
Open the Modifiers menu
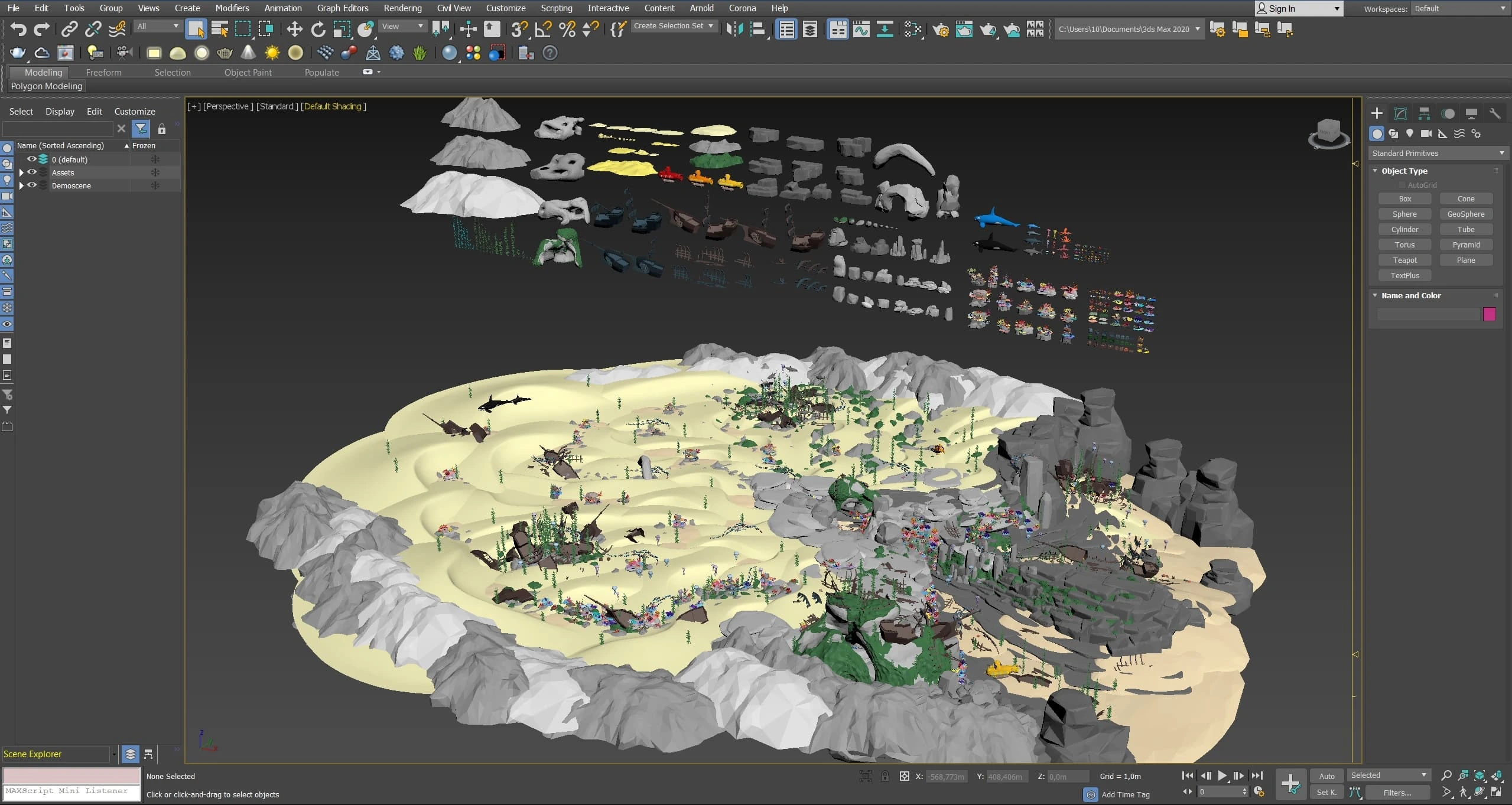(x=232, y=8)
